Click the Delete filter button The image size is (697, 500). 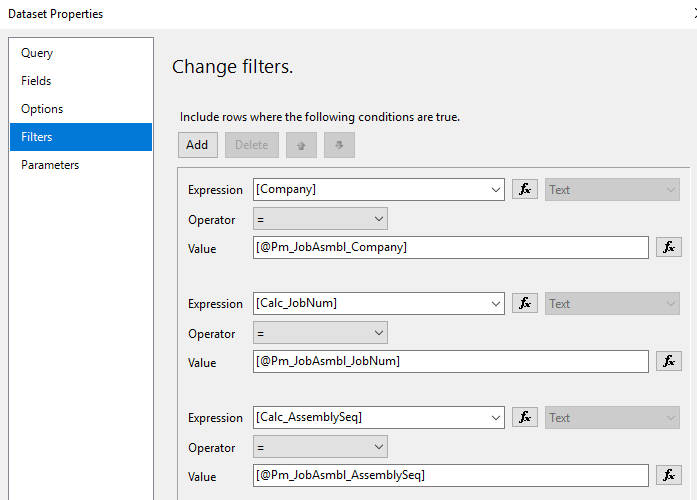click(251, 145)
